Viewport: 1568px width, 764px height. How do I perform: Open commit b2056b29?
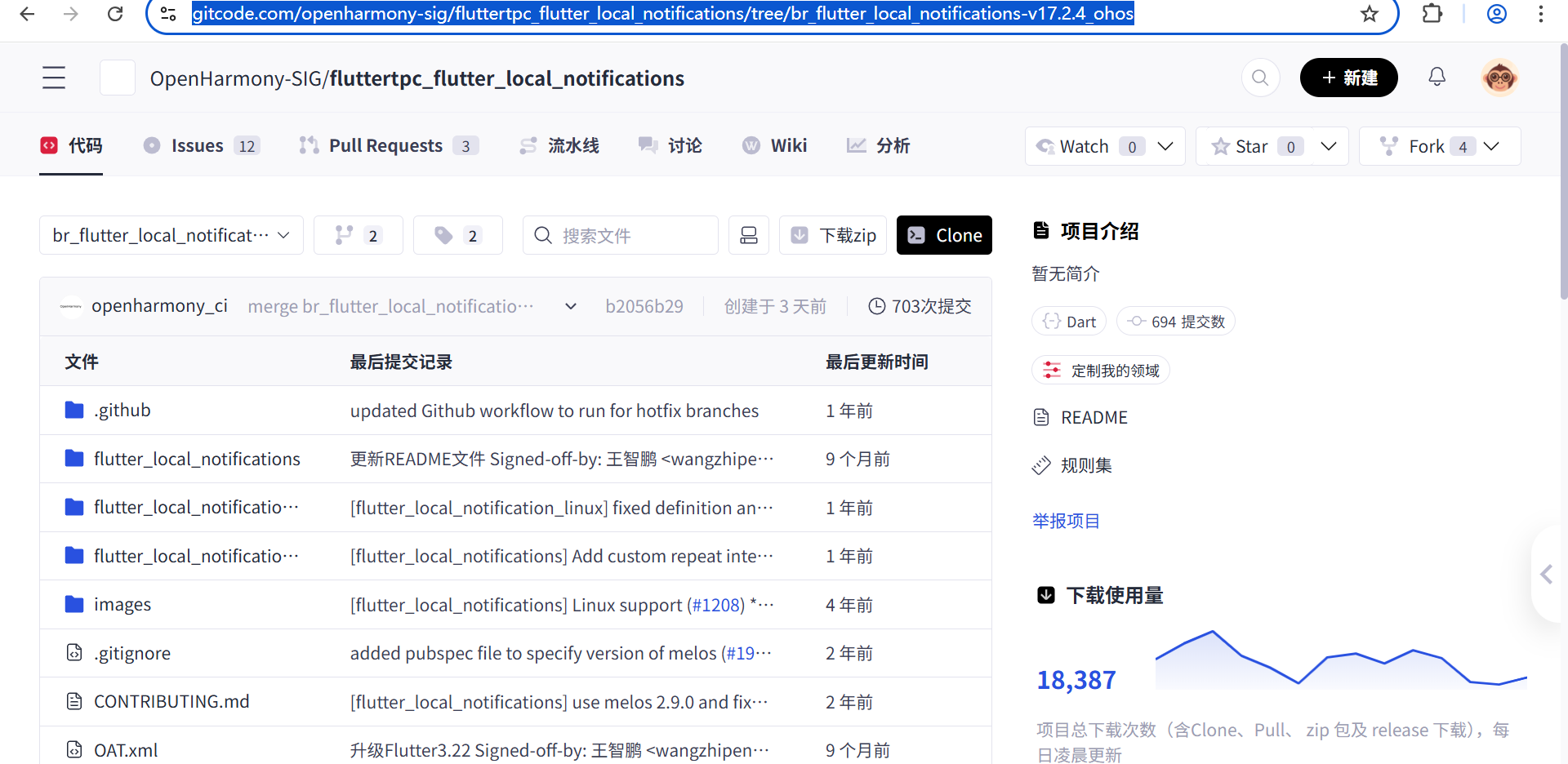(x=644, y=306)
